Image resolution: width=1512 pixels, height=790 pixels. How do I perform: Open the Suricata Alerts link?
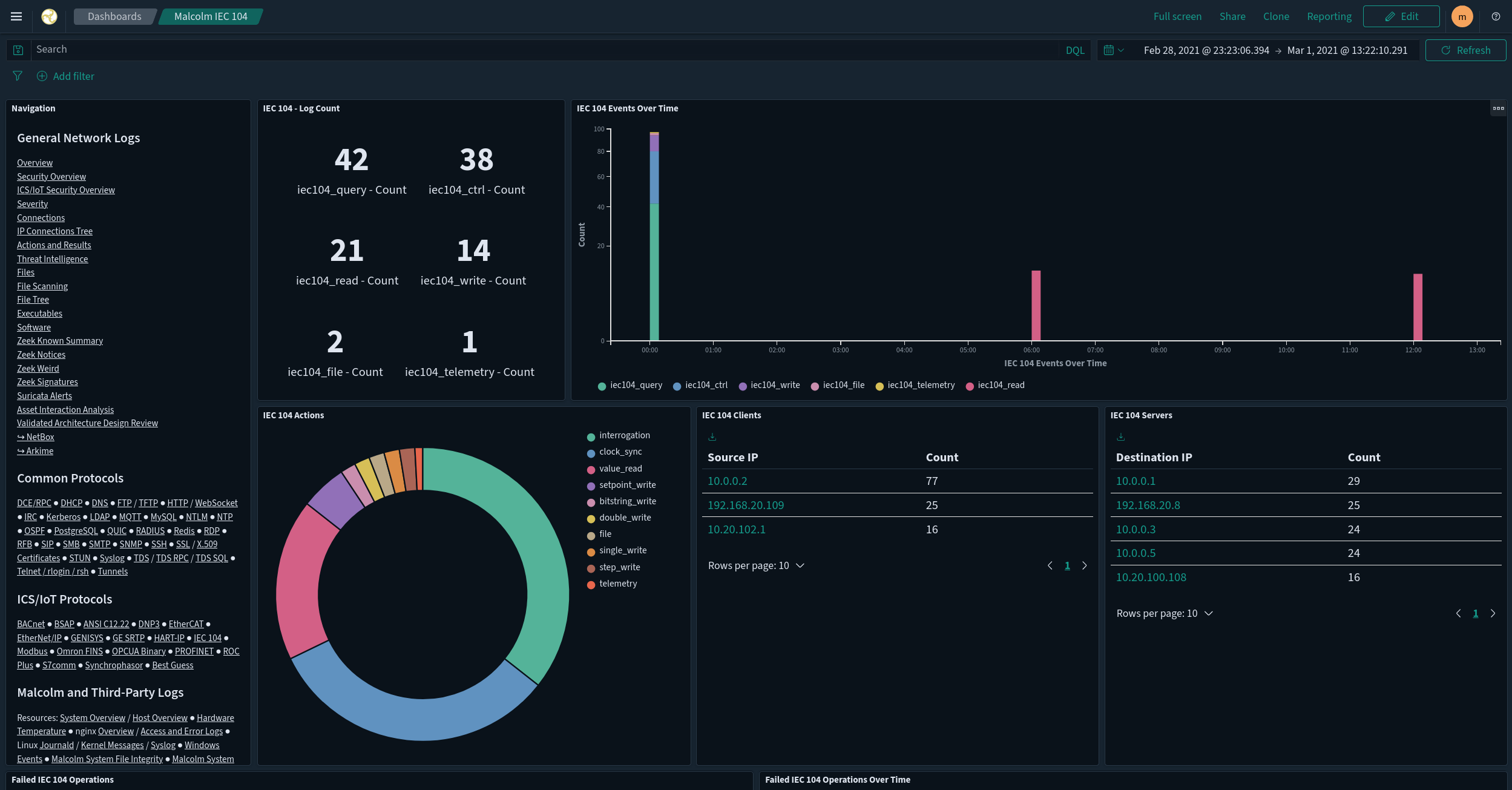[44, 396]
